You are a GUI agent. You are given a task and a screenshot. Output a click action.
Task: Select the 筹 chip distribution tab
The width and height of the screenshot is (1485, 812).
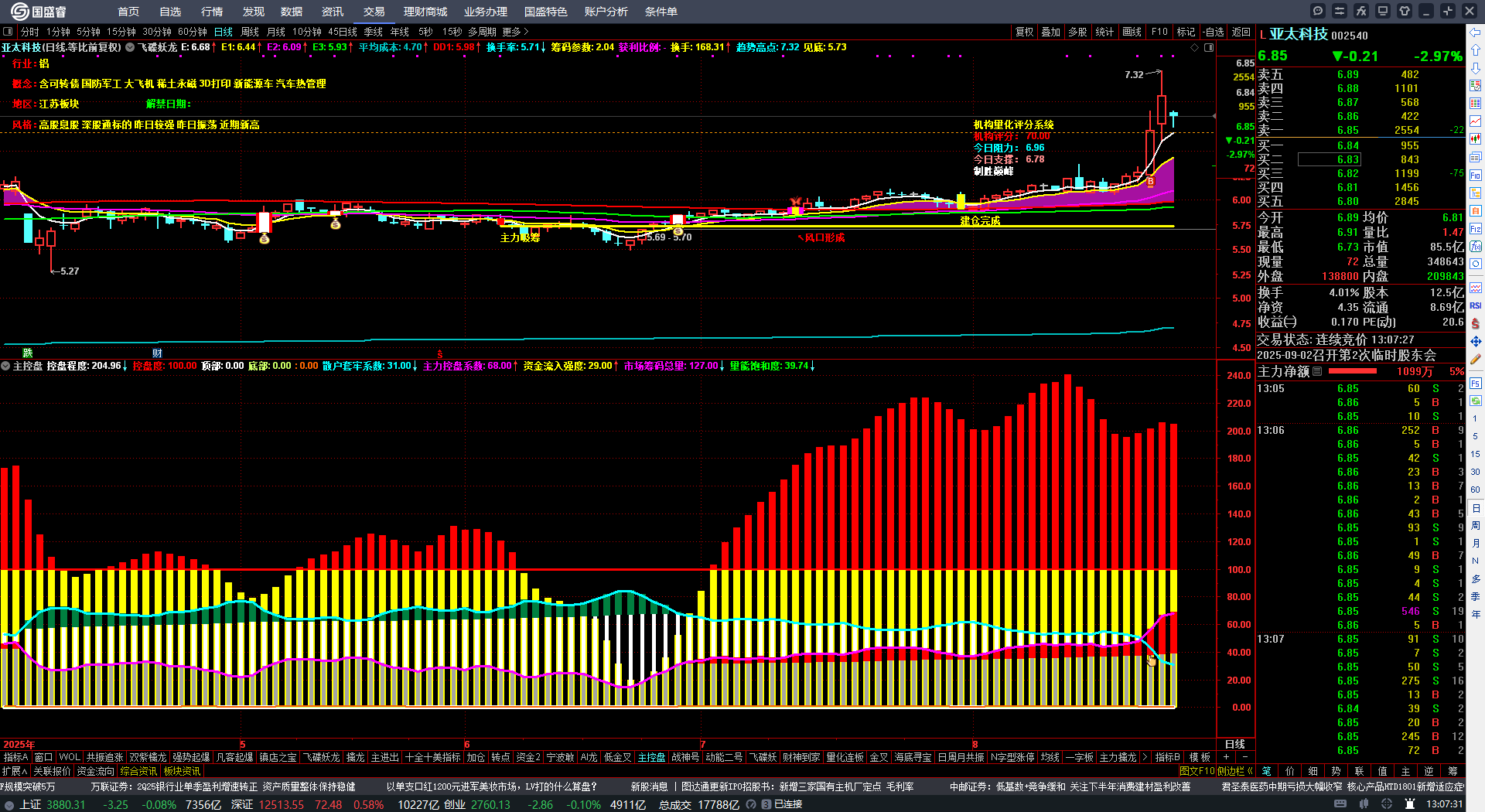click(x=1453, y=771)
